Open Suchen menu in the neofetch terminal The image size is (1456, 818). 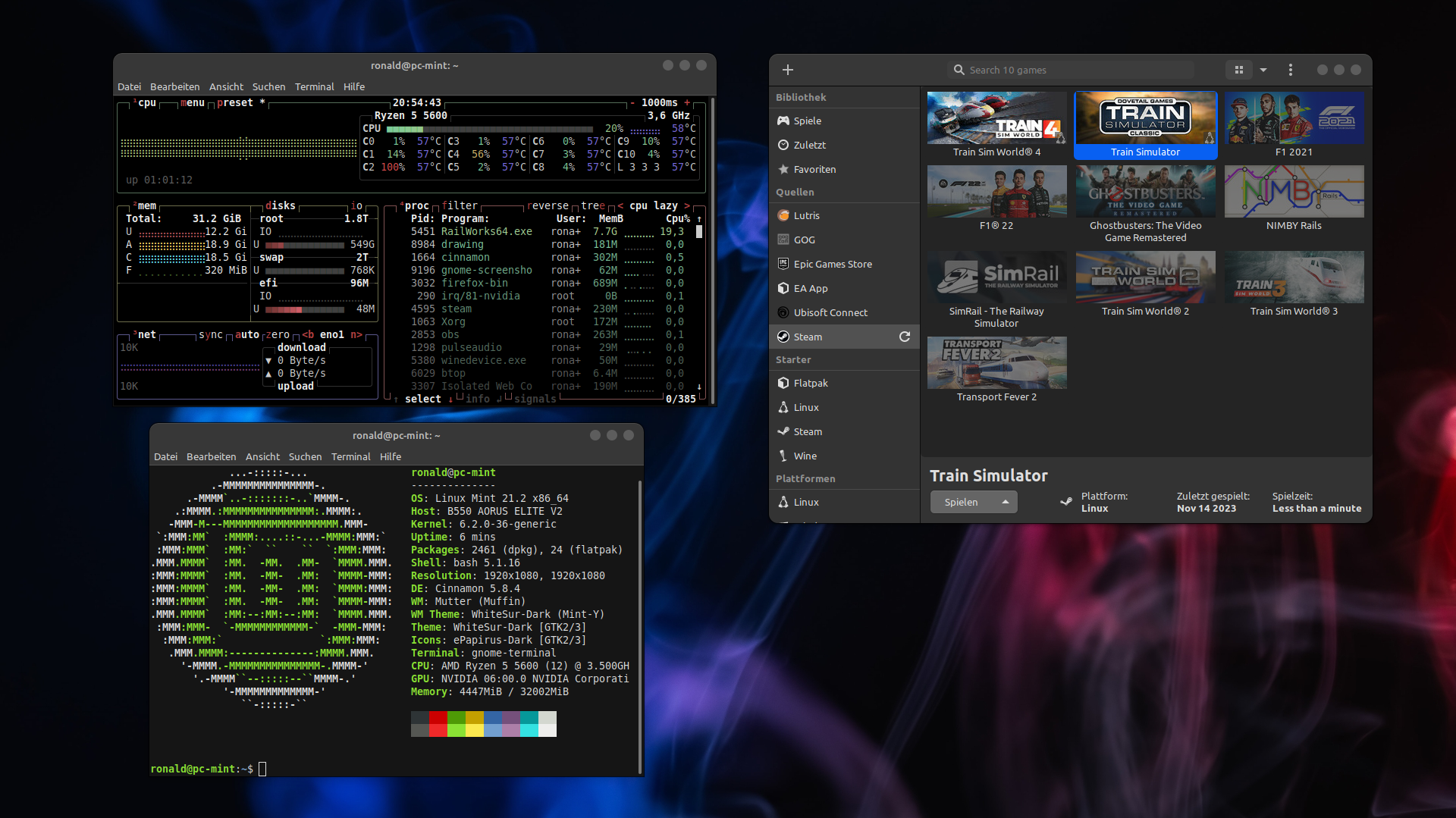tap(305, 457)
